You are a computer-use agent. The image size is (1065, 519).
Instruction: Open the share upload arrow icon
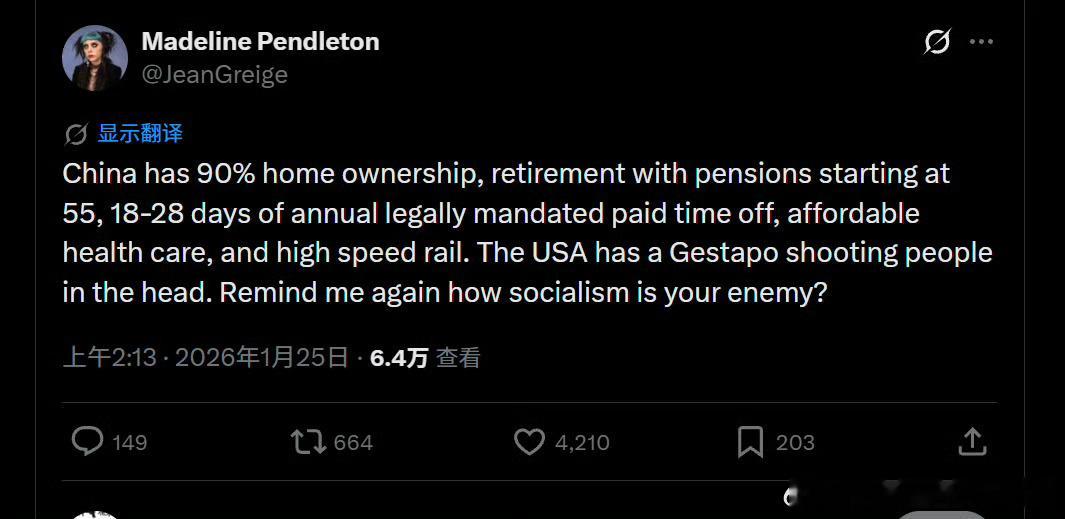(x=972, y=442)
